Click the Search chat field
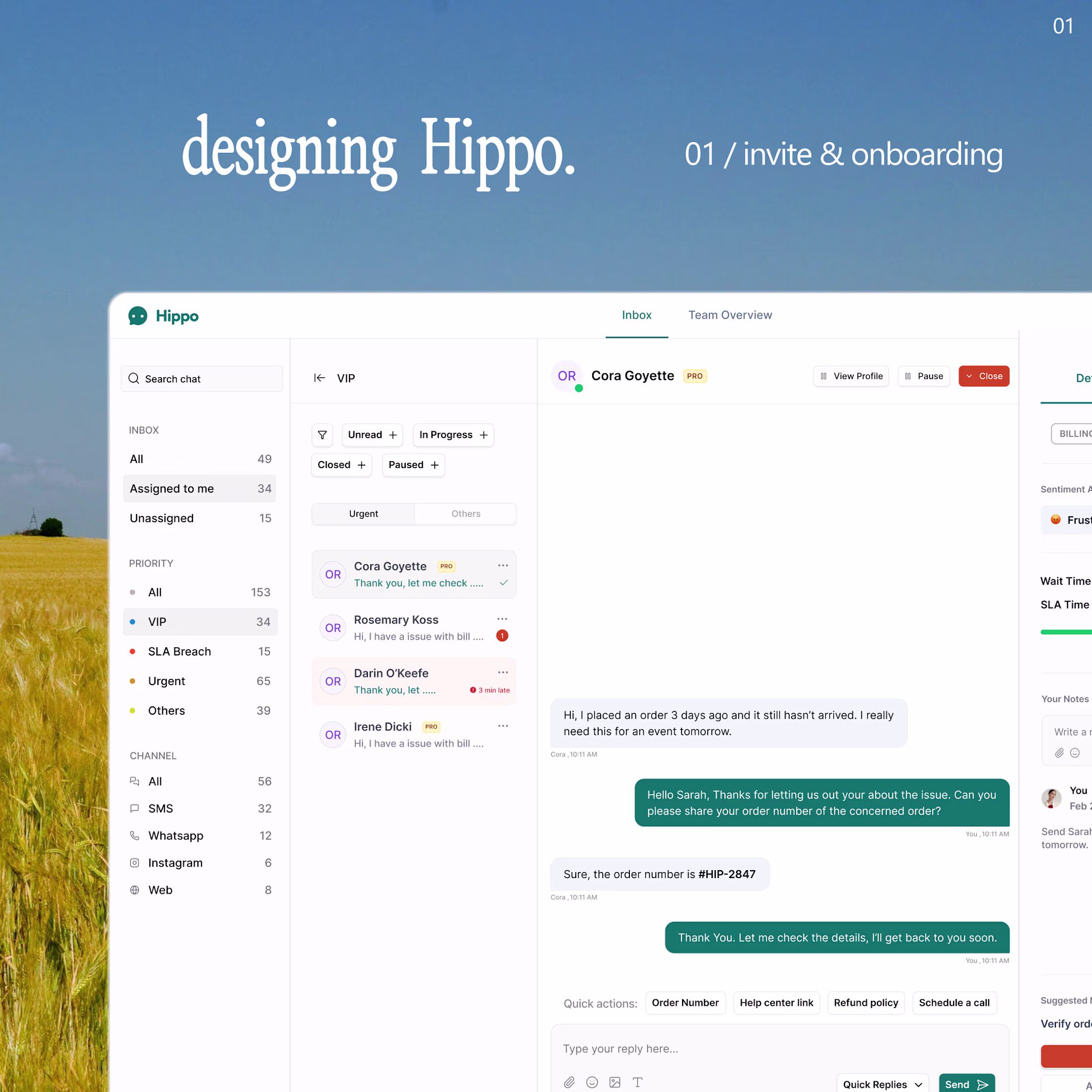The image size is (1092, 1092). point(202,379)
